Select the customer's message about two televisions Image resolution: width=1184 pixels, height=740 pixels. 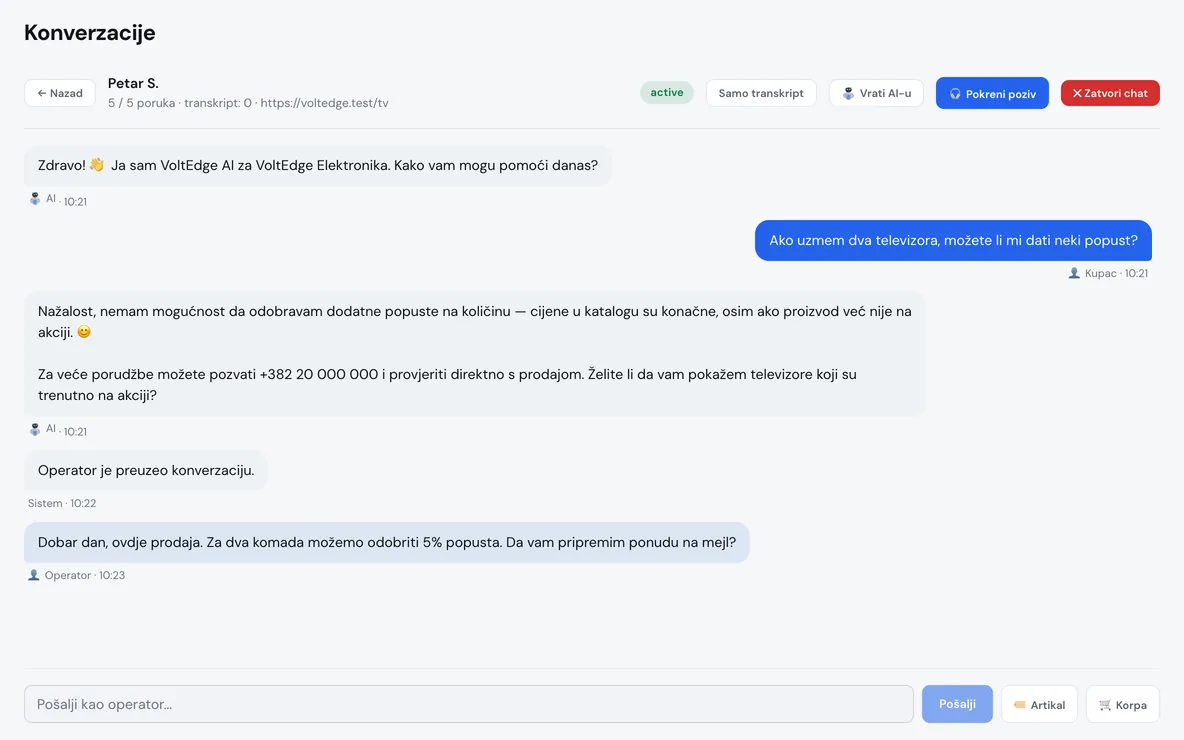coord(953,240)
